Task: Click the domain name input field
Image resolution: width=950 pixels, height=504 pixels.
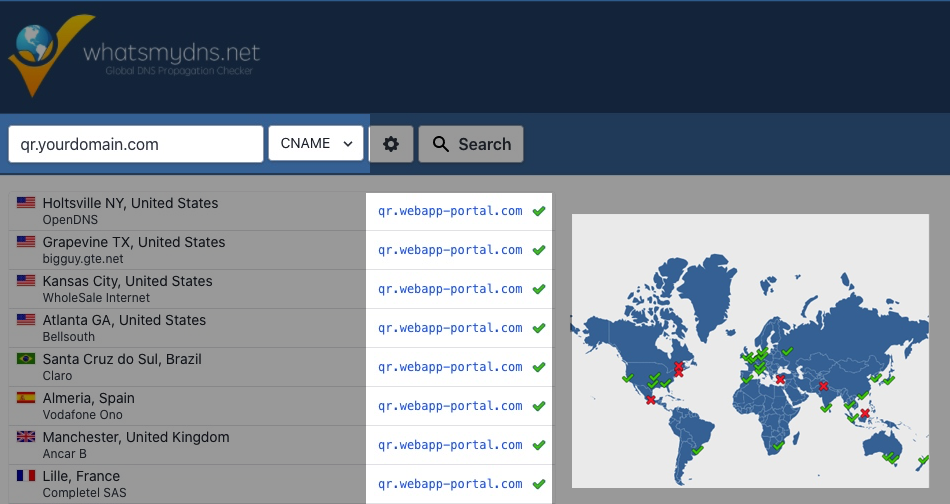Action: tap(135, 144)
